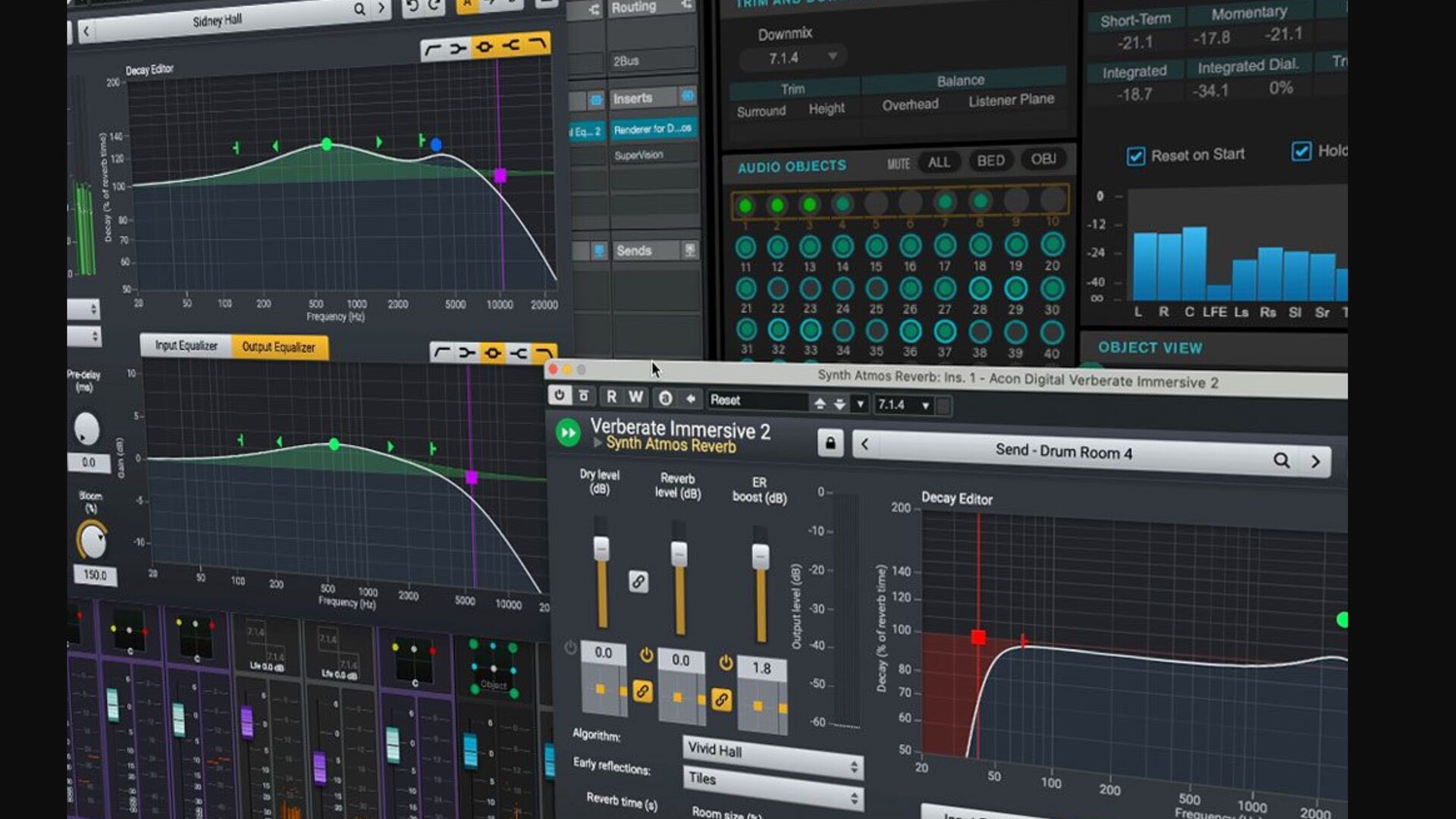Click the Sidney Hall preset name

218,20
